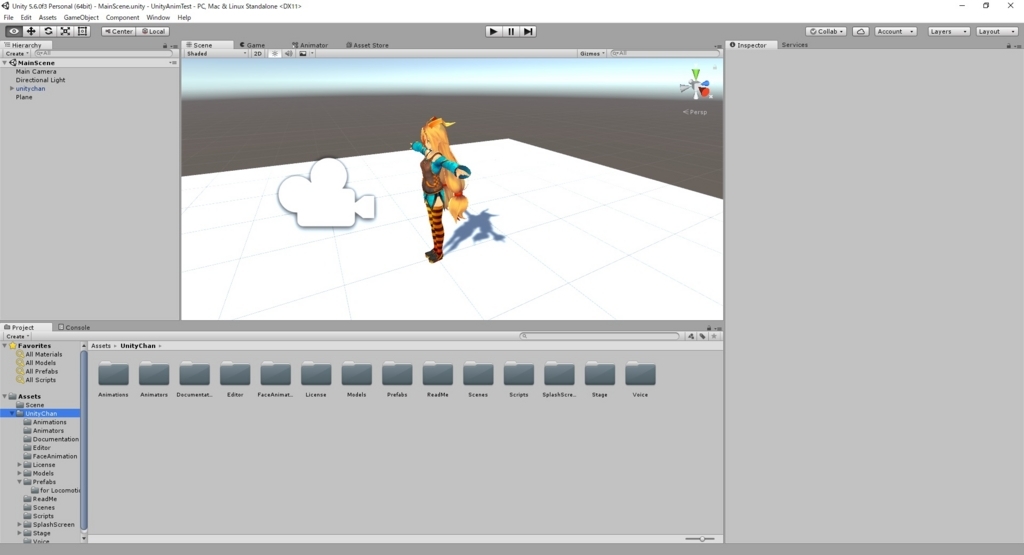1024x555 pixels.
Task: Open the Window menu
Action: point(158,18)
